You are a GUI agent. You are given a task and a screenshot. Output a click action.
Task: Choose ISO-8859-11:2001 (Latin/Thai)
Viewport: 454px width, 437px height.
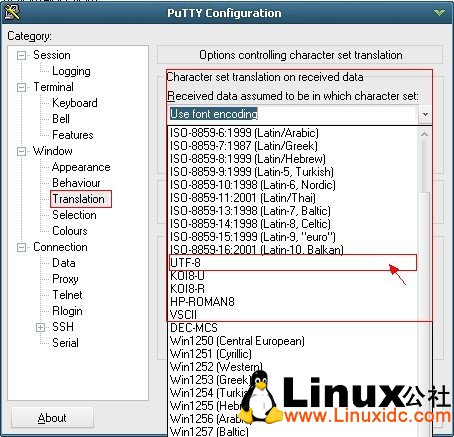tap(293, 198)
